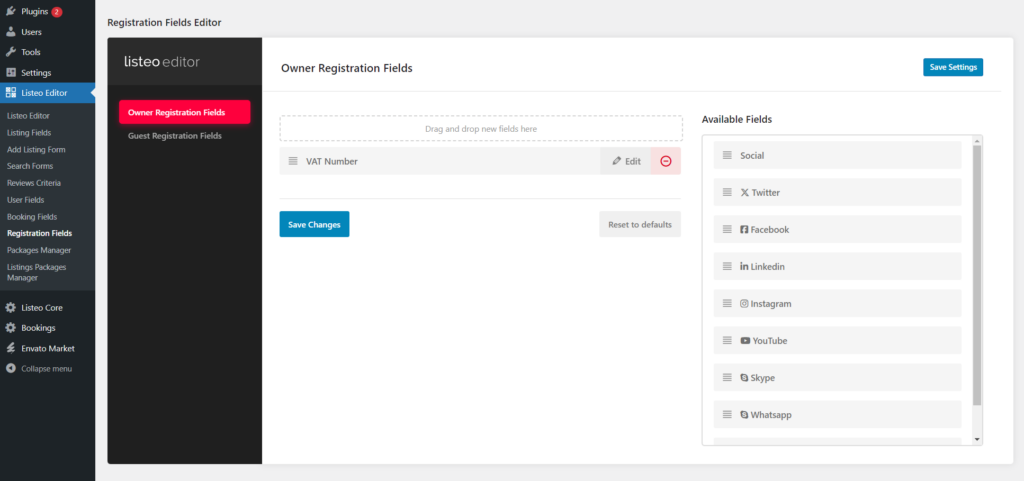This screenshot has width=1024, height=481.
Task: Click the Skype logo icon
Action: click(744, 377)
